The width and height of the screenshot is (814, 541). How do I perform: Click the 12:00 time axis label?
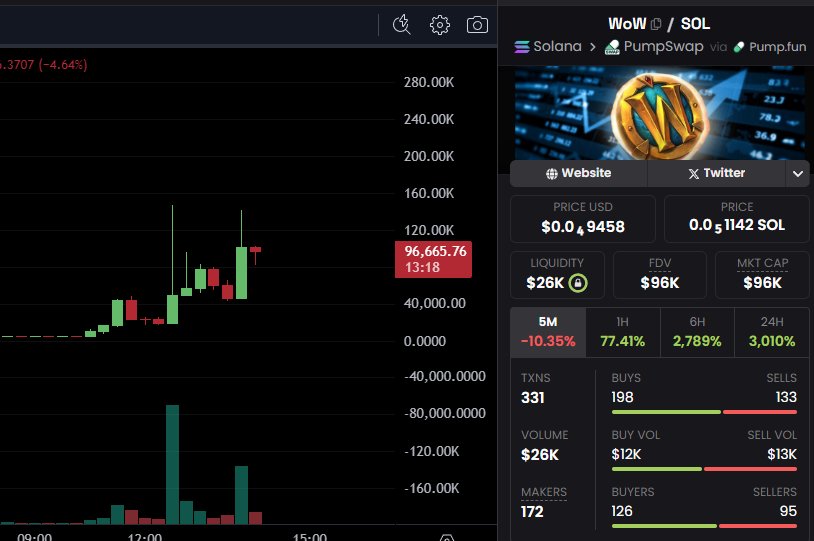coord(144,536)
